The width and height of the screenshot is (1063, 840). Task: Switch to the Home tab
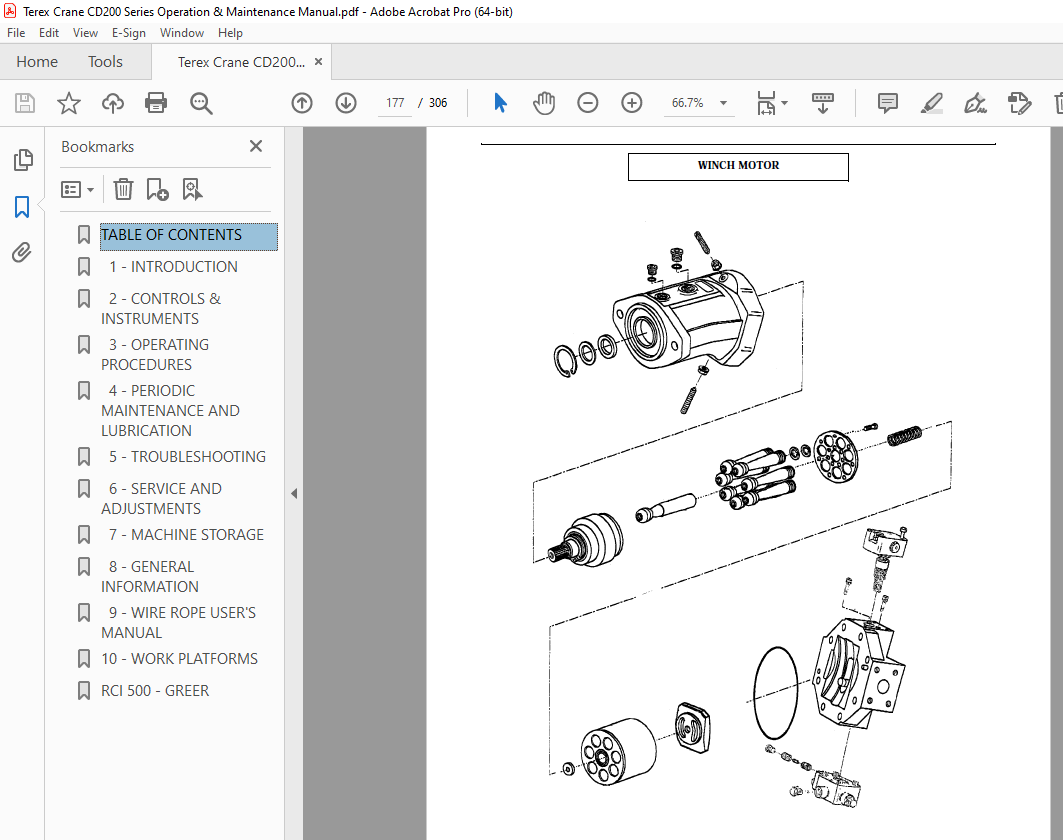[37, 62]
